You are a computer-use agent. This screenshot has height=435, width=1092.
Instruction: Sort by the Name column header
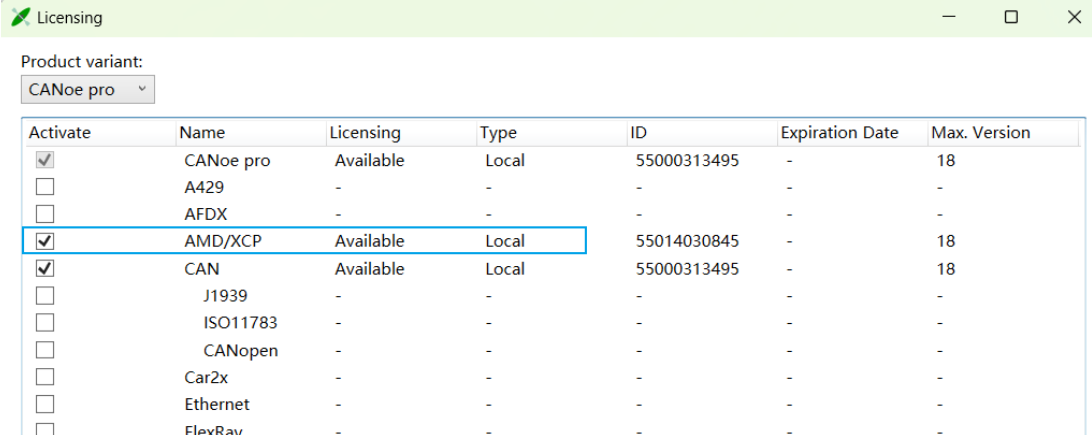[x=251, y=133]
